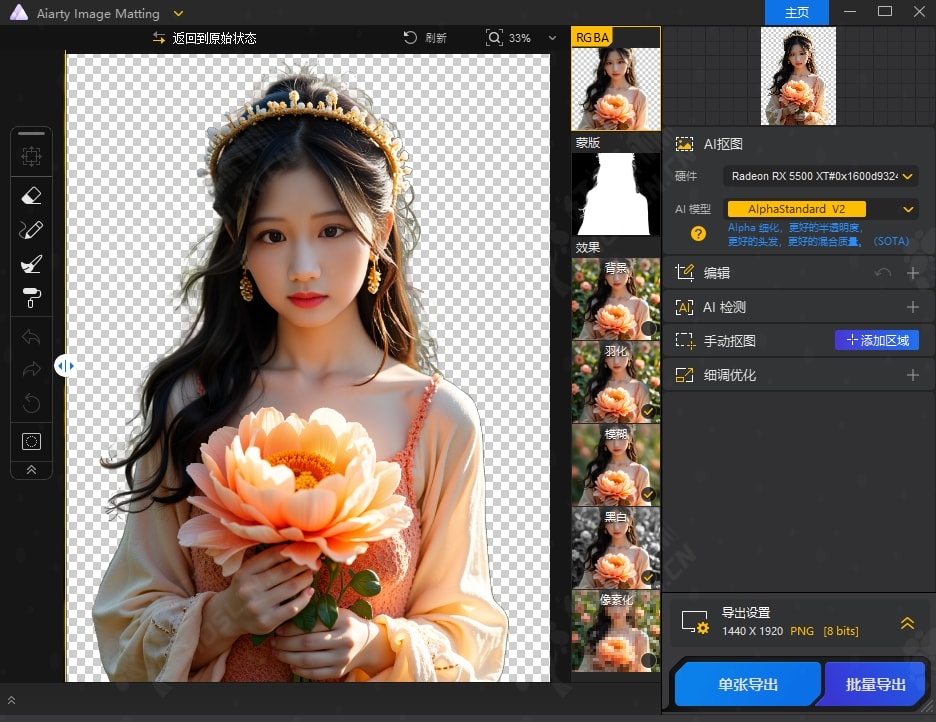
Task: Click 返回到原始状态 to restore original
Action: coord(205,38)
